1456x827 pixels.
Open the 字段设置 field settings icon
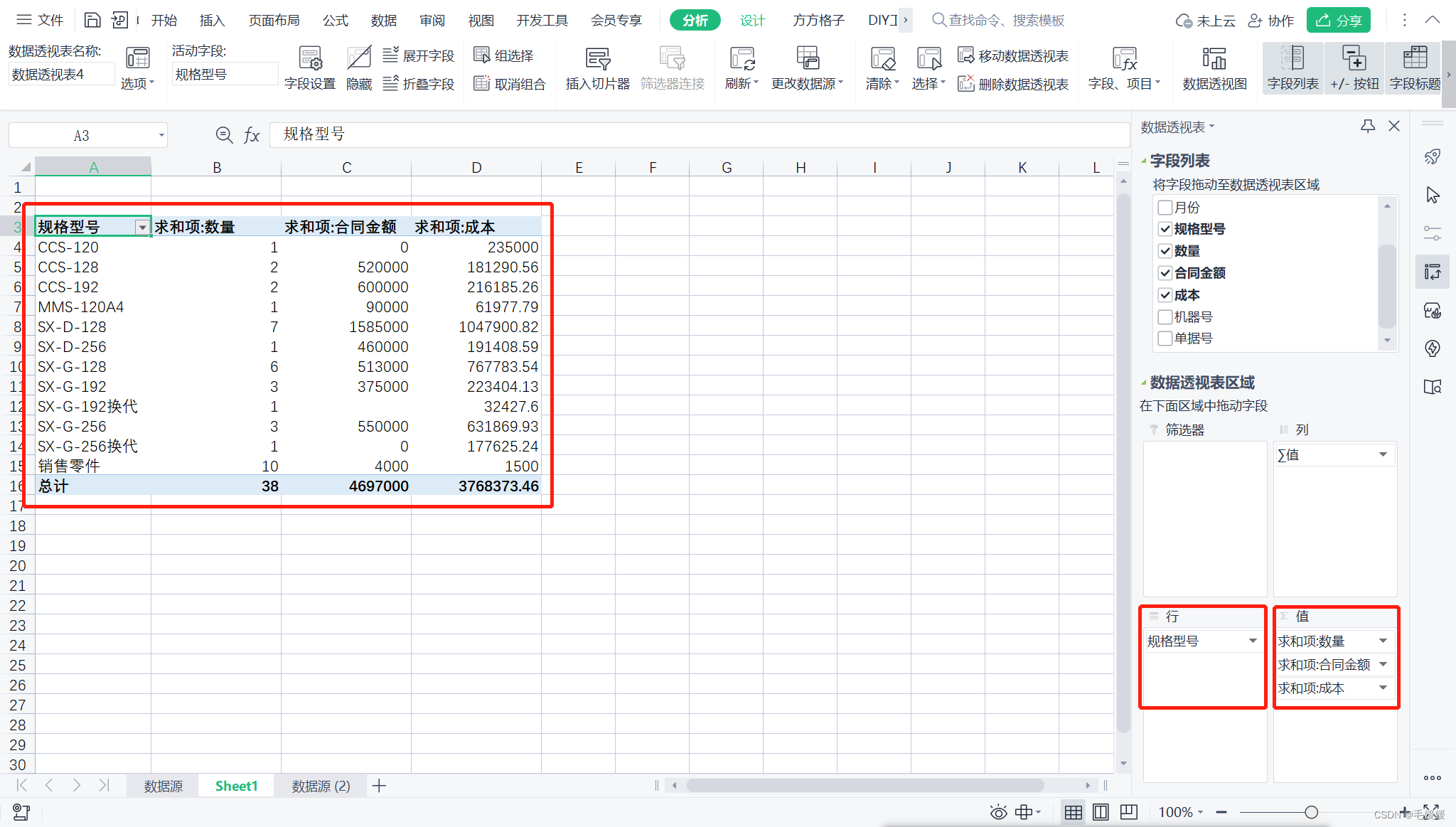tap(310, 69)
